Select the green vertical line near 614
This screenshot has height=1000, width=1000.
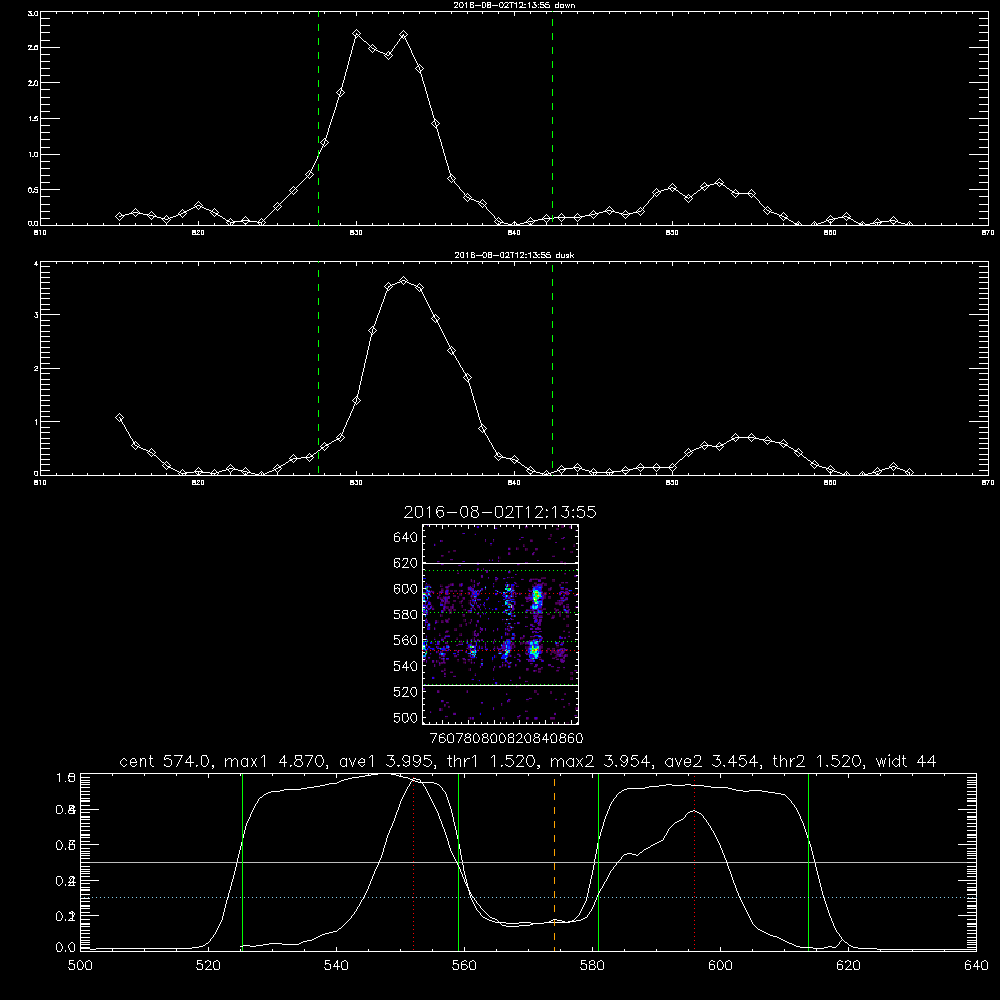[x=808, y=862]
